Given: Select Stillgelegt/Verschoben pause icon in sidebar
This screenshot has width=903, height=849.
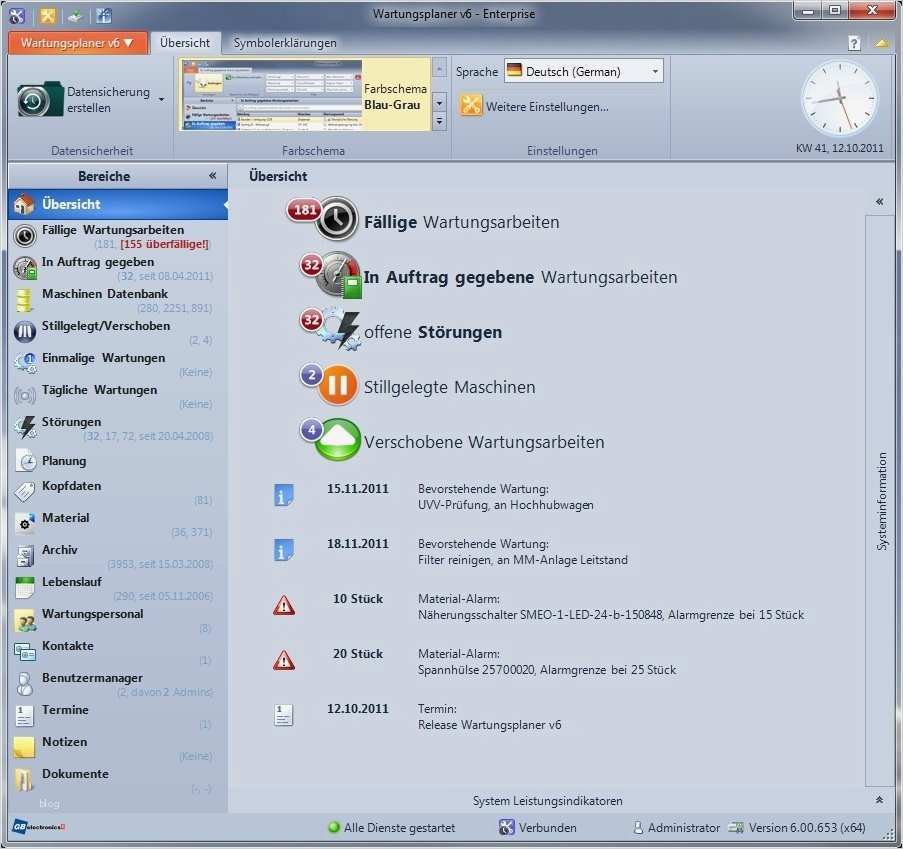Looking at the screenshot, I should [x=25, y=332].
